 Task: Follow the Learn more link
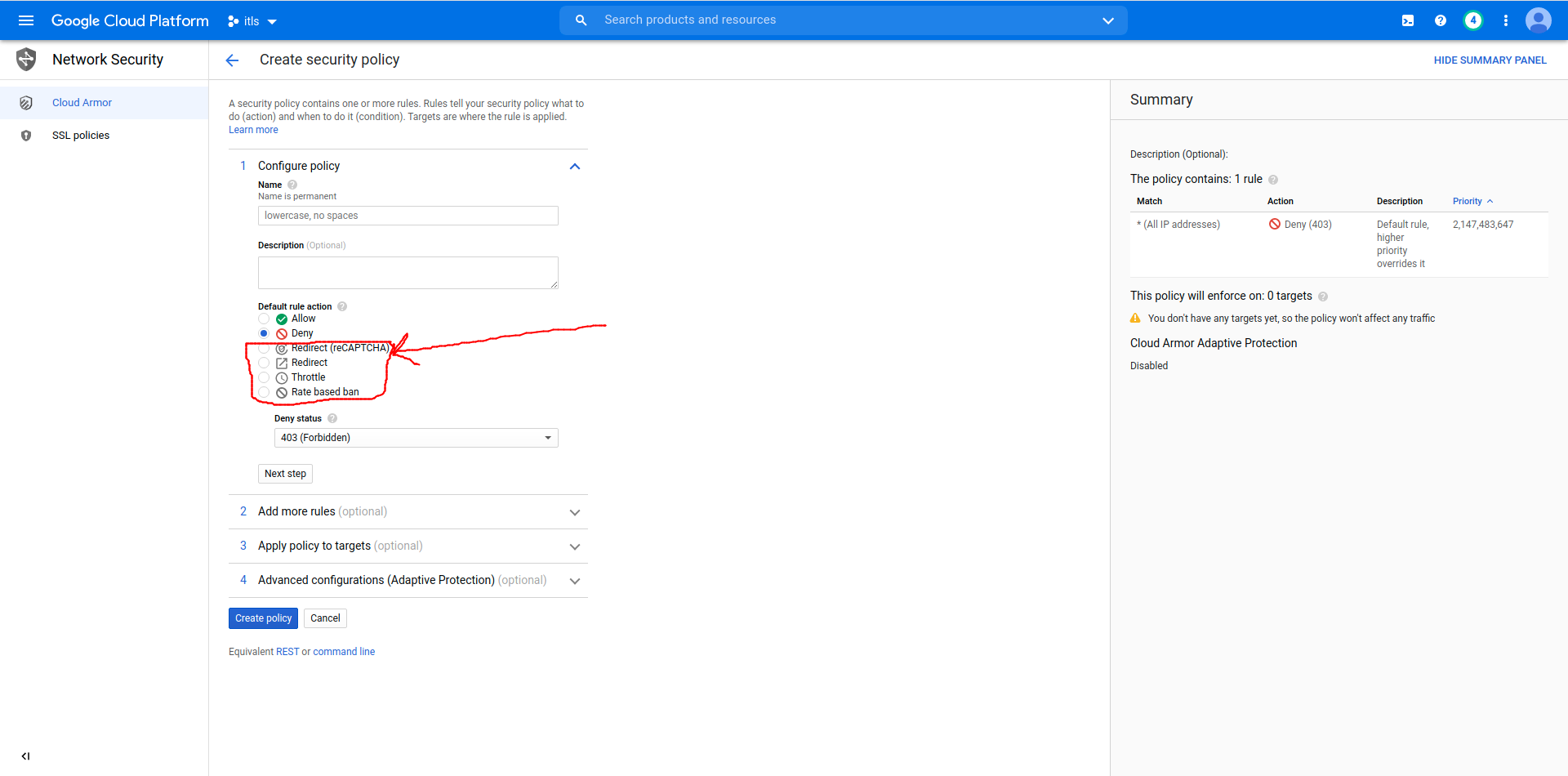[253, 130]
